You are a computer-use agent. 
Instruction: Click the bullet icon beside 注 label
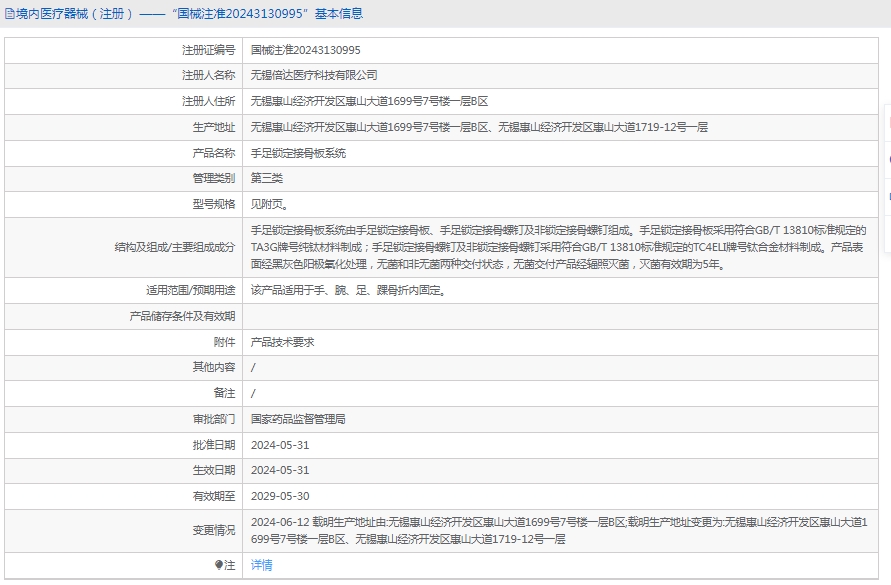pyautogui.click(x=219, y=565)
